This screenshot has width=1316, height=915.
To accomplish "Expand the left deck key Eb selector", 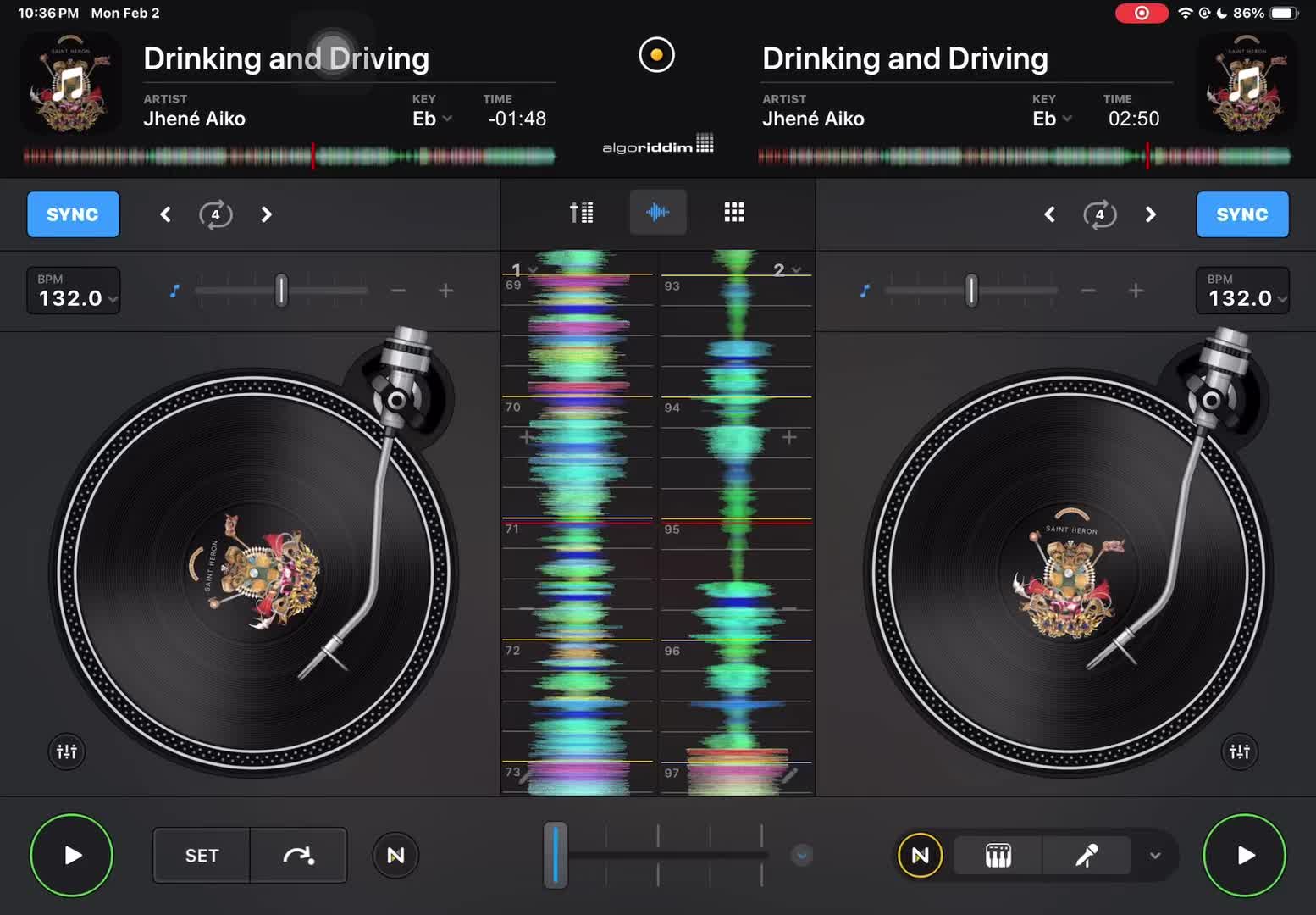I will click(432, 119).
